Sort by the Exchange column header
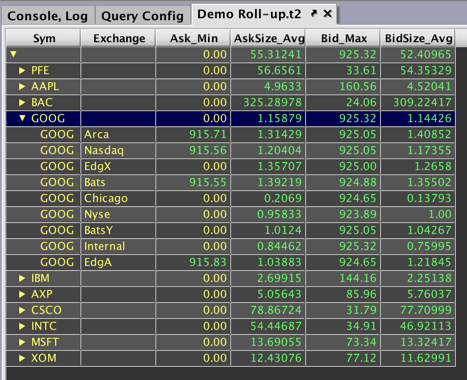 (118, 38)
